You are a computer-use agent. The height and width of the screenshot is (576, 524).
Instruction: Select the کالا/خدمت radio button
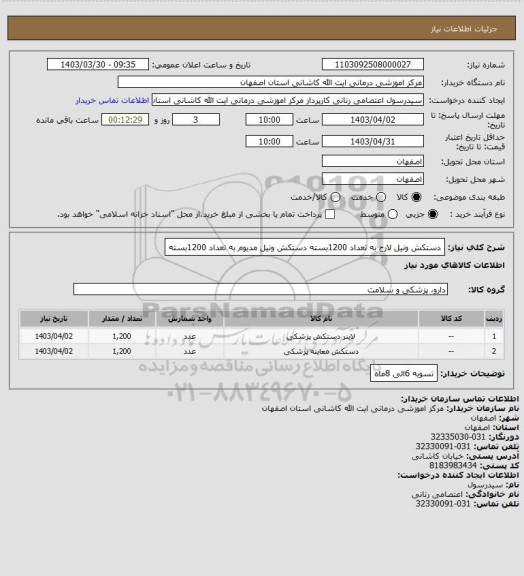[x=335, y=197]
